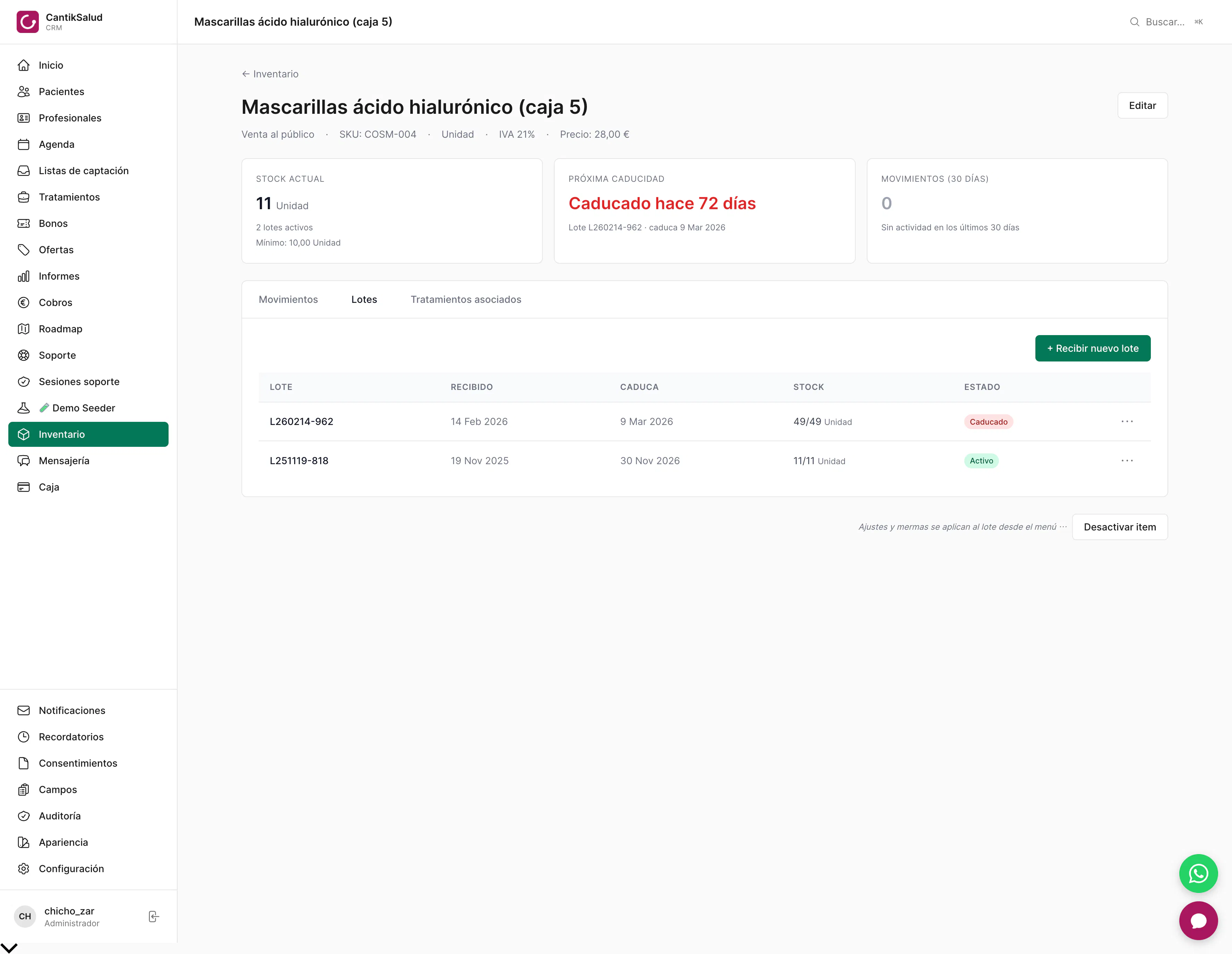
Task: Open Inicio home icon in sidebar
Action: (x=24, y=66)
